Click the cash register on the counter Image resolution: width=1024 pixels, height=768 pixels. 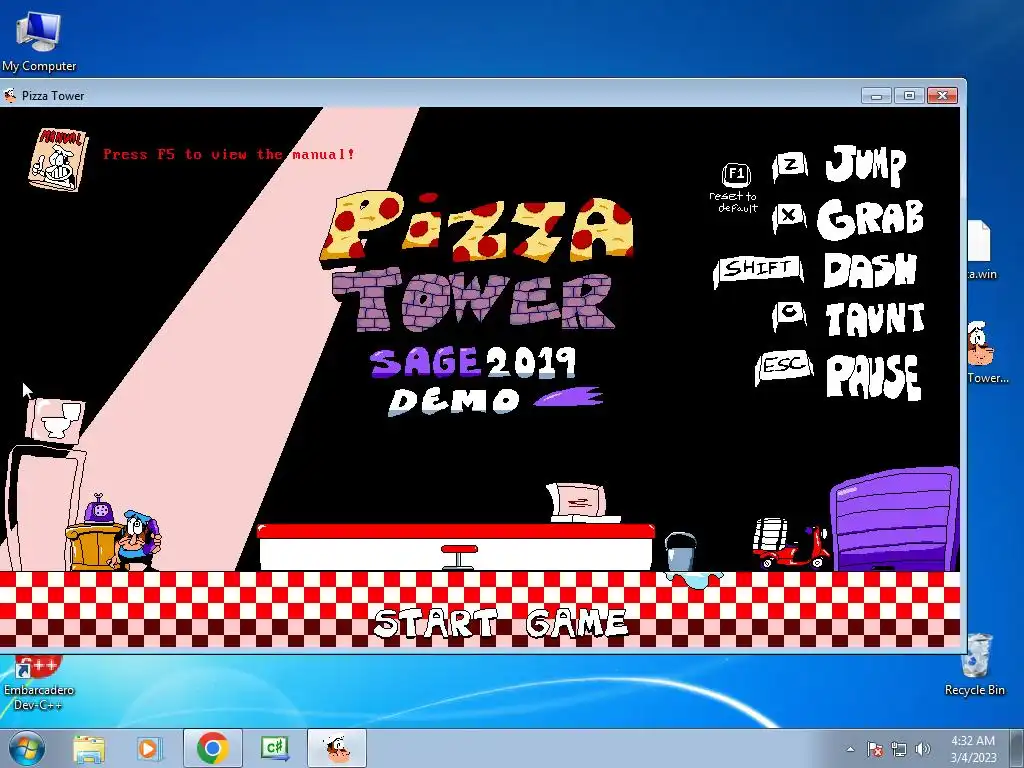tap(581, 503)
